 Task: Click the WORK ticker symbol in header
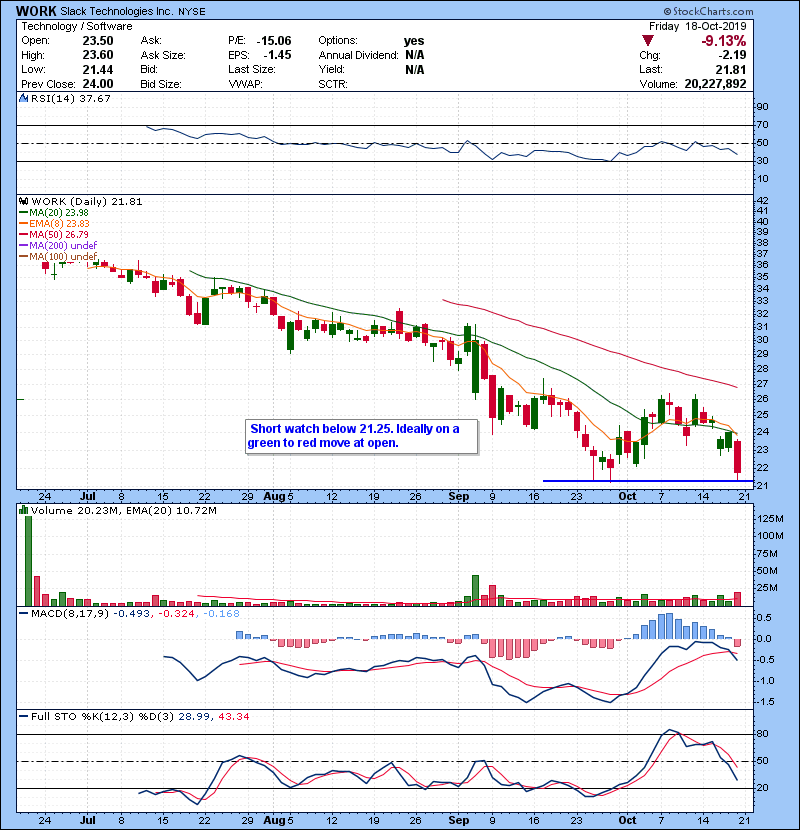[x=36, y=11]
